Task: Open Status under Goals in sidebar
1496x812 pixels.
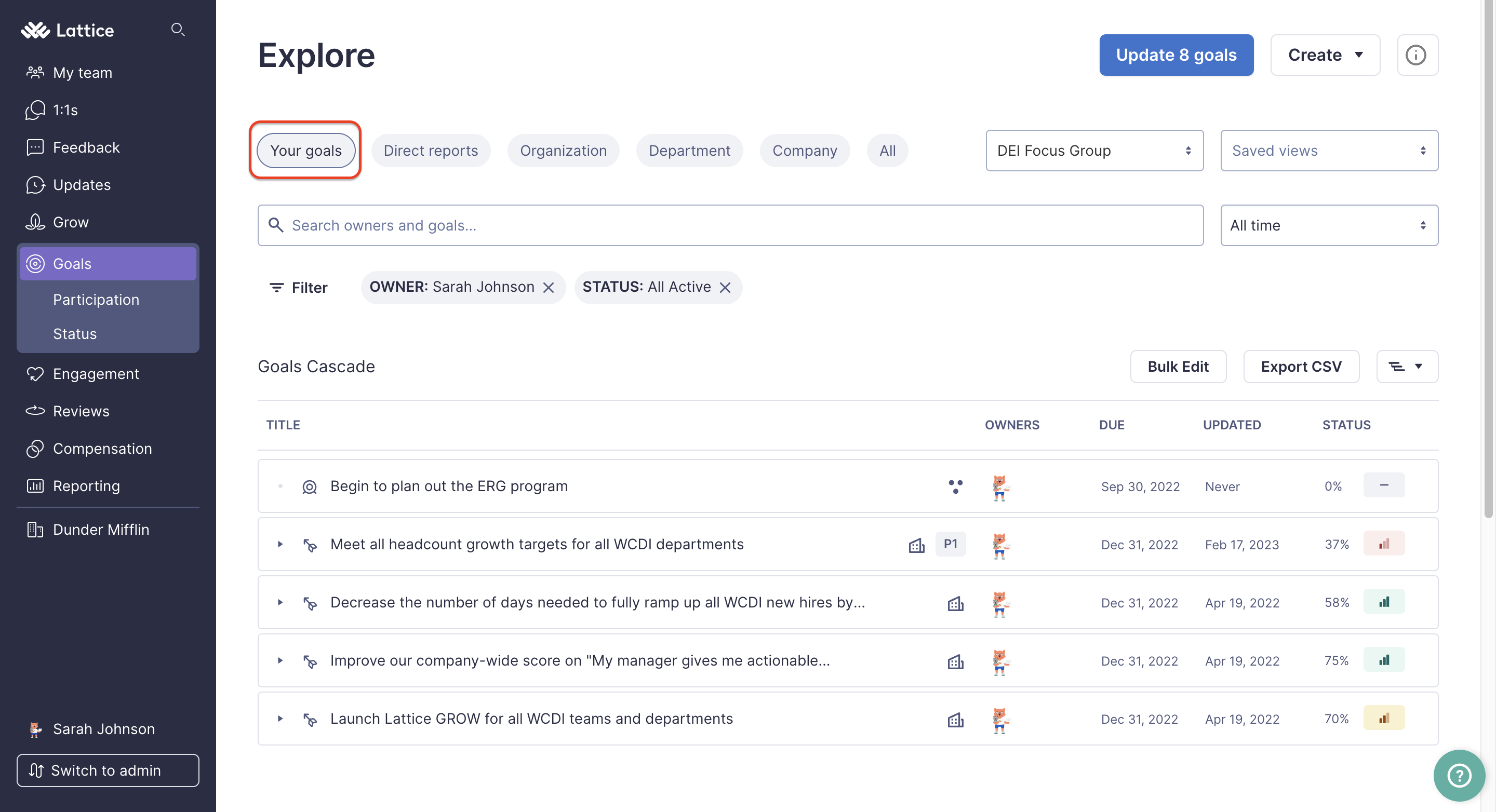Action: click(x=75, y=334)
